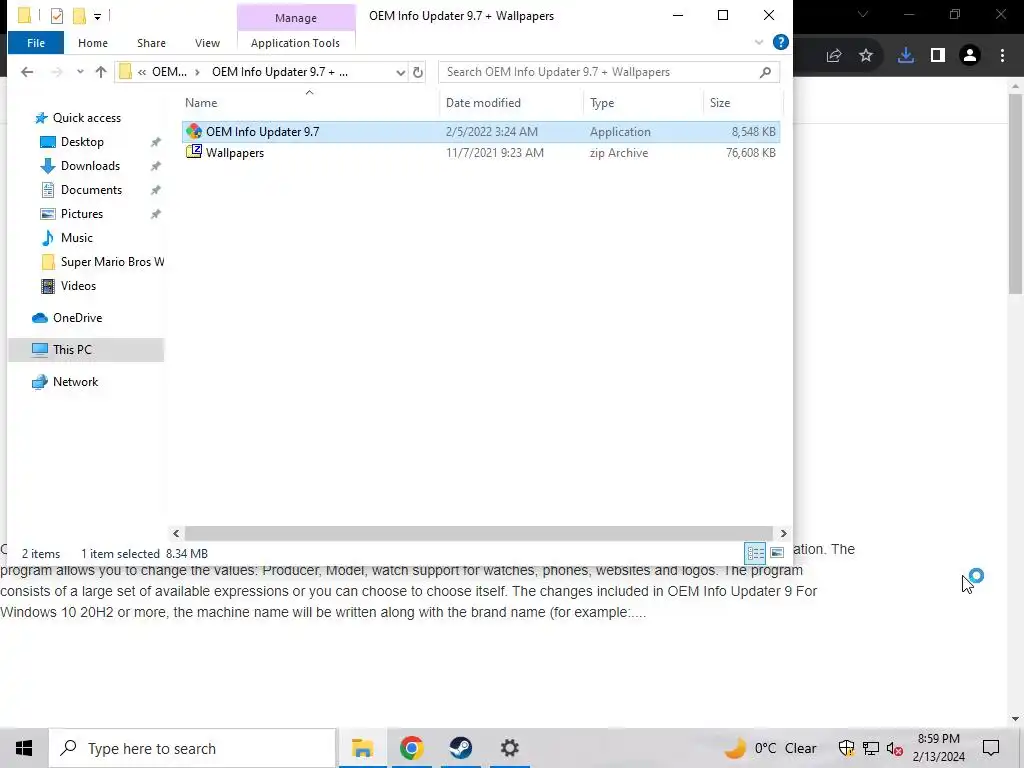Open Chrome three-dot menu

[x=1002, y=56]
